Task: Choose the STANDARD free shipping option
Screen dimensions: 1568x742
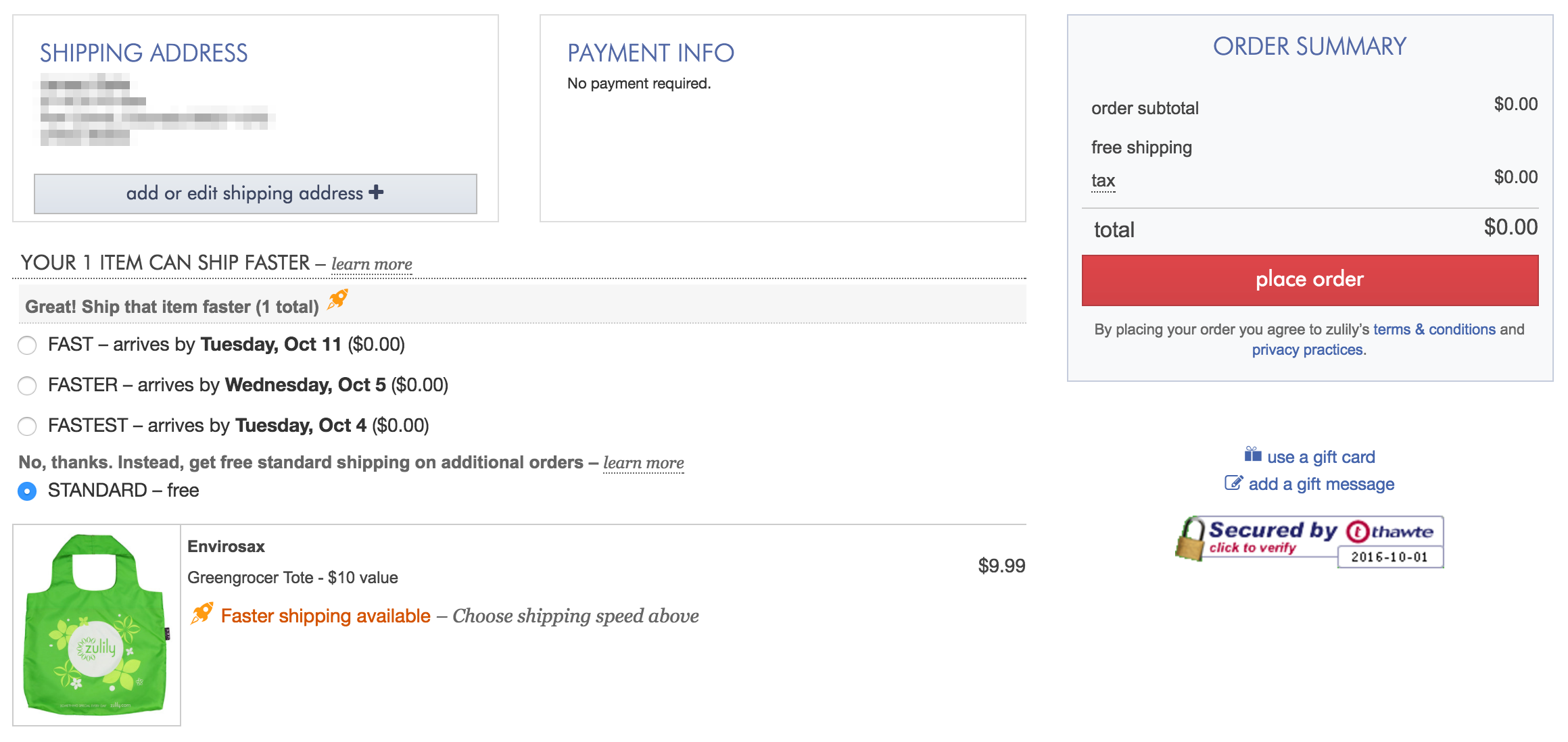Action: click(x=27, y=491)
